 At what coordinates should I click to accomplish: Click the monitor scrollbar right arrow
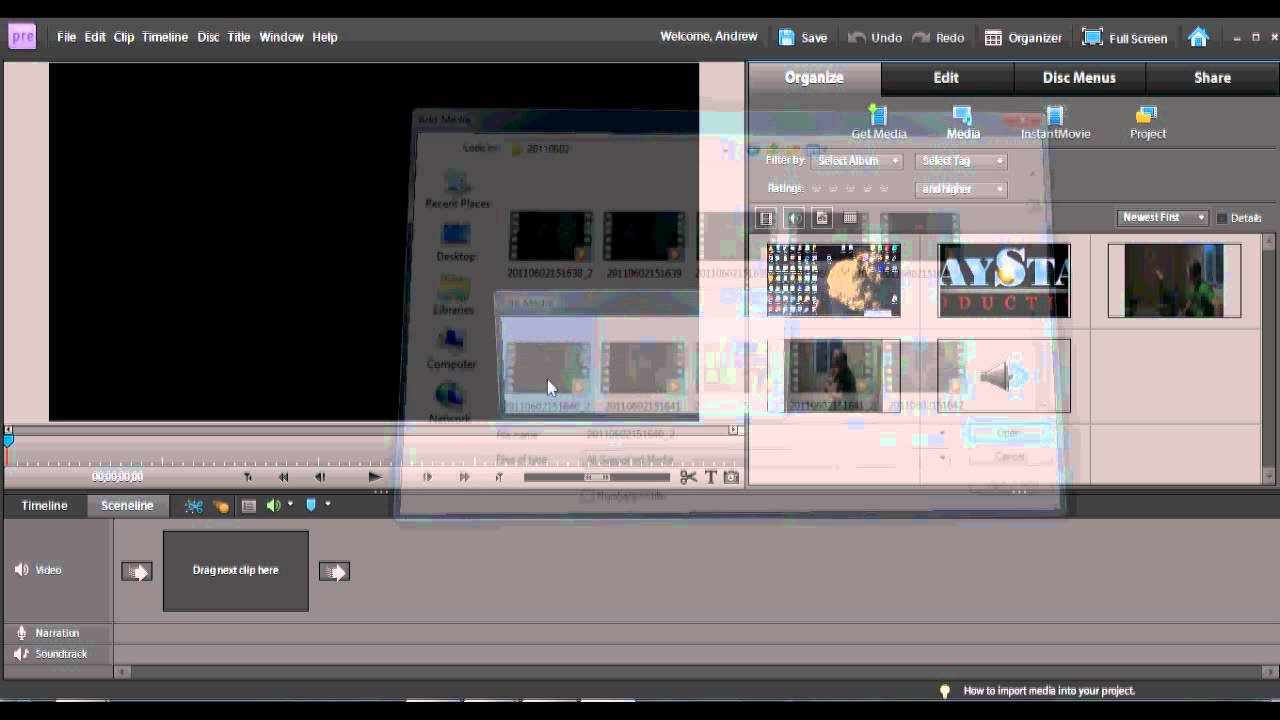coord(734,430)
